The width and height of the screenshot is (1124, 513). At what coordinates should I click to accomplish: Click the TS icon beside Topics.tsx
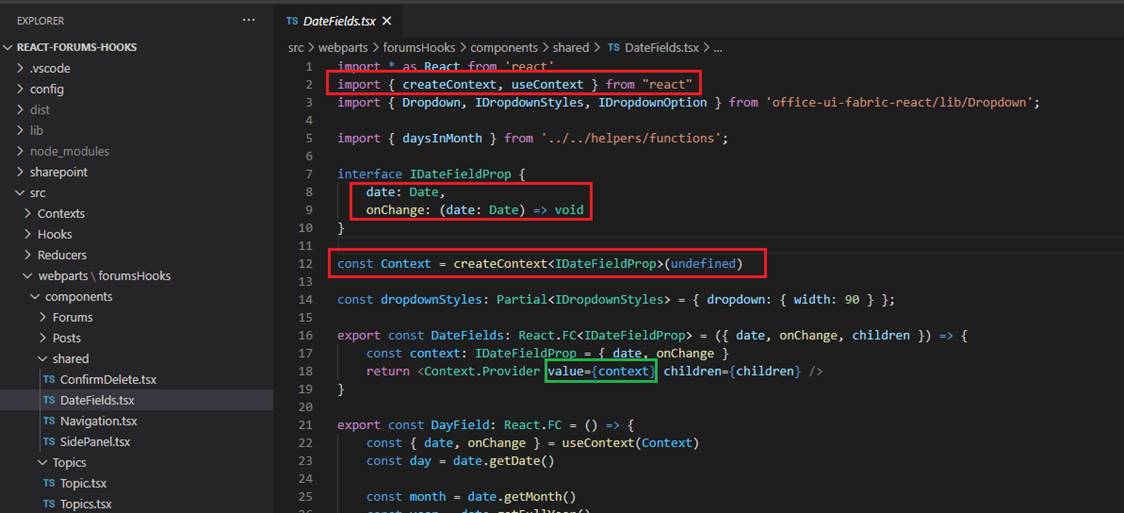tap(49, 504)
